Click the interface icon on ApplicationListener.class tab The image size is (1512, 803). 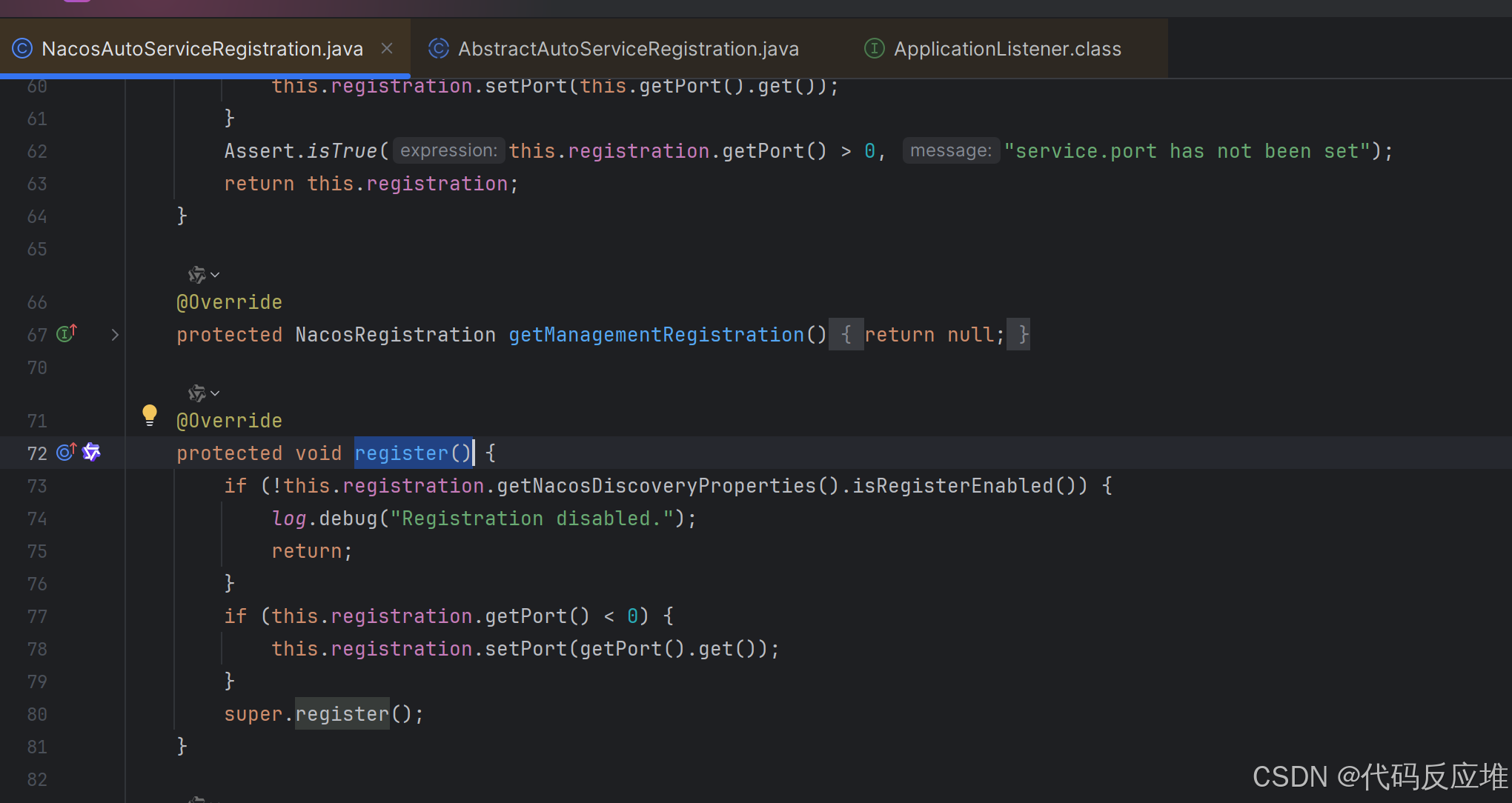[875, 49]
